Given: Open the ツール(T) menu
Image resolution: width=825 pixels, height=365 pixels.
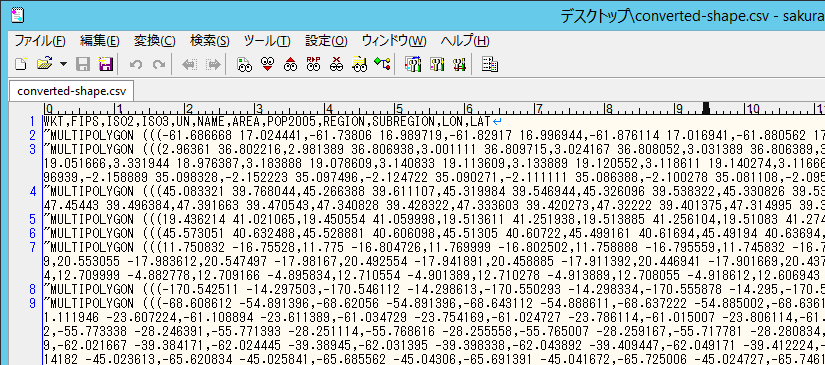Looking at the screenshot, I should [267, 41].
